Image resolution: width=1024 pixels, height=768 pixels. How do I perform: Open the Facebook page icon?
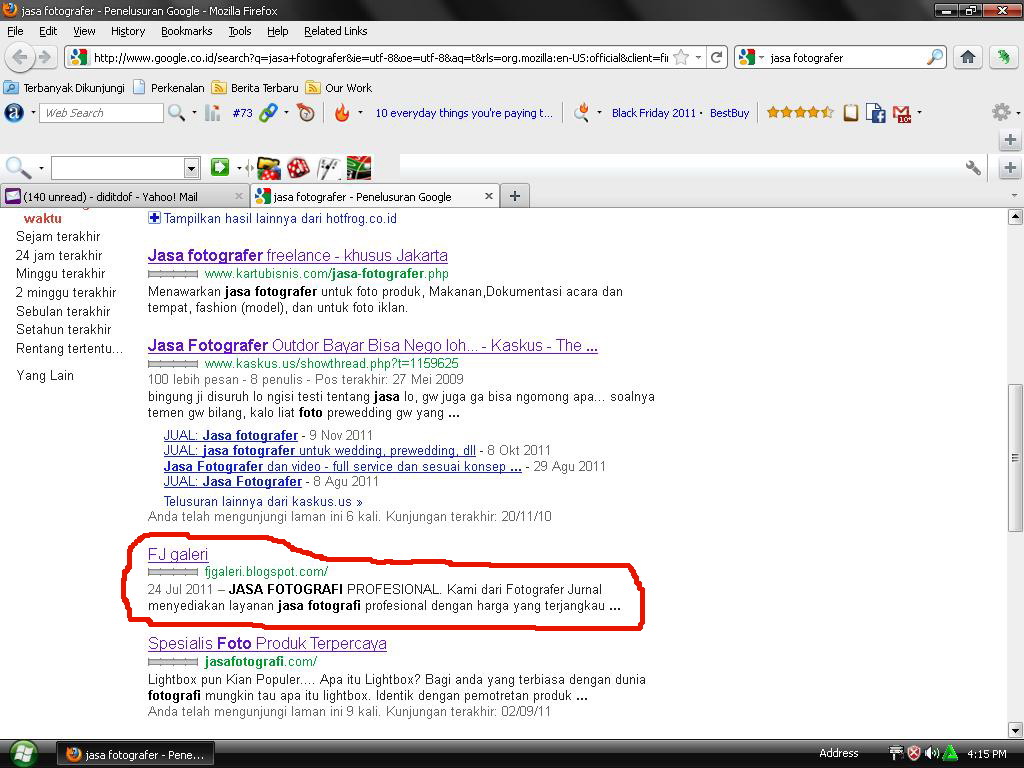(875, 113)
